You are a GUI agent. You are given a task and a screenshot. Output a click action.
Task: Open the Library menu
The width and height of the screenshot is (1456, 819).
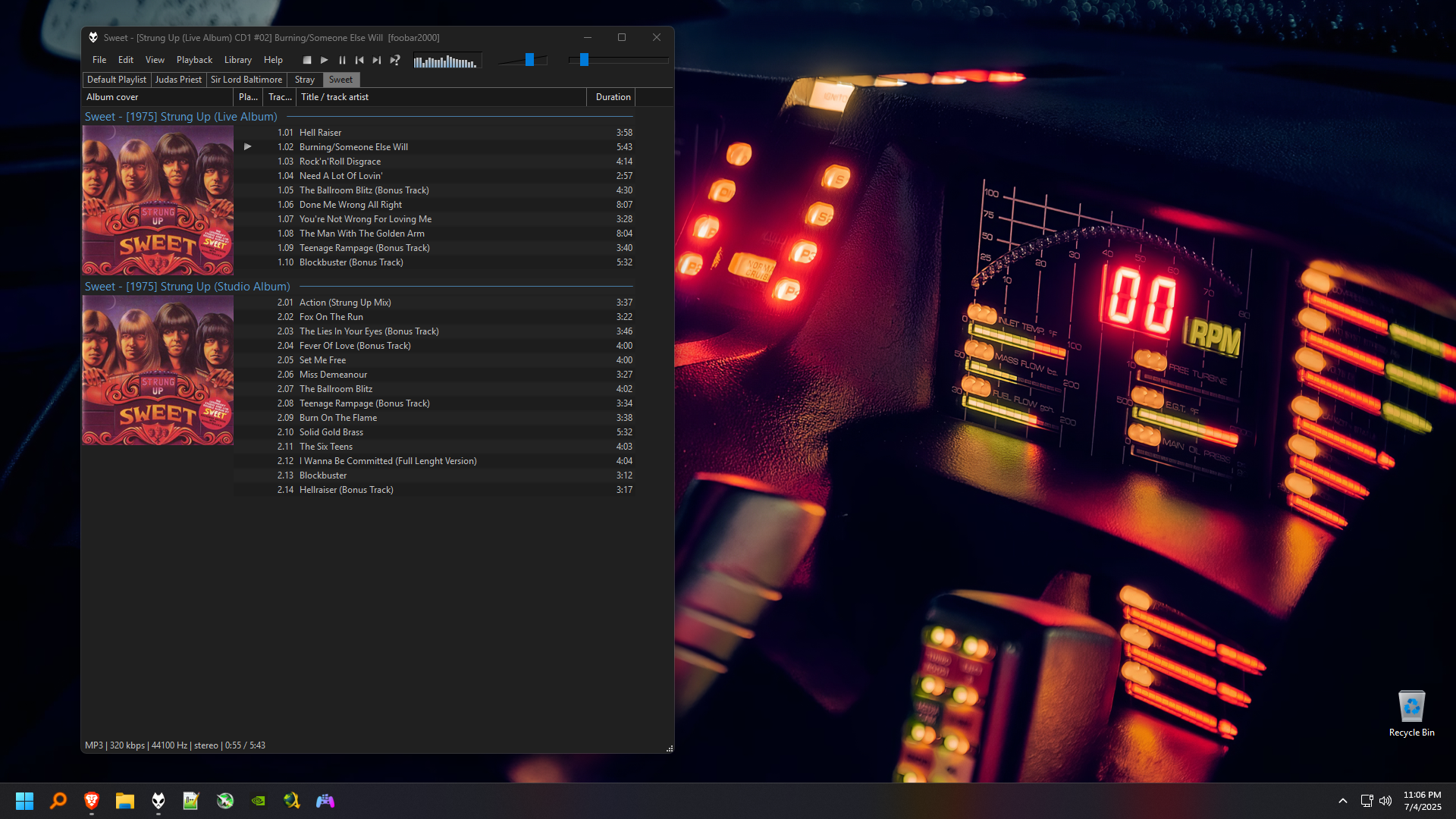(x=238, y=60)
